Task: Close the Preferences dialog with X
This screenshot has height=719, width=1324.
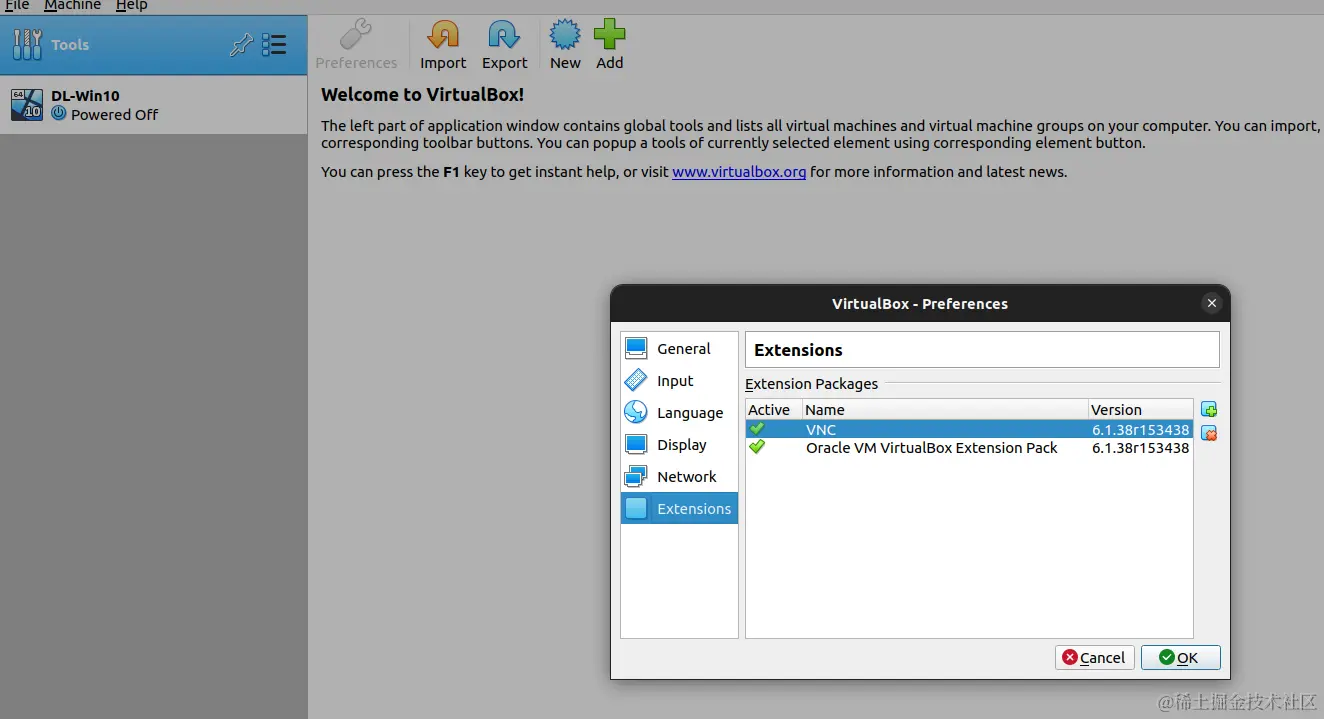Action: 1212,303
